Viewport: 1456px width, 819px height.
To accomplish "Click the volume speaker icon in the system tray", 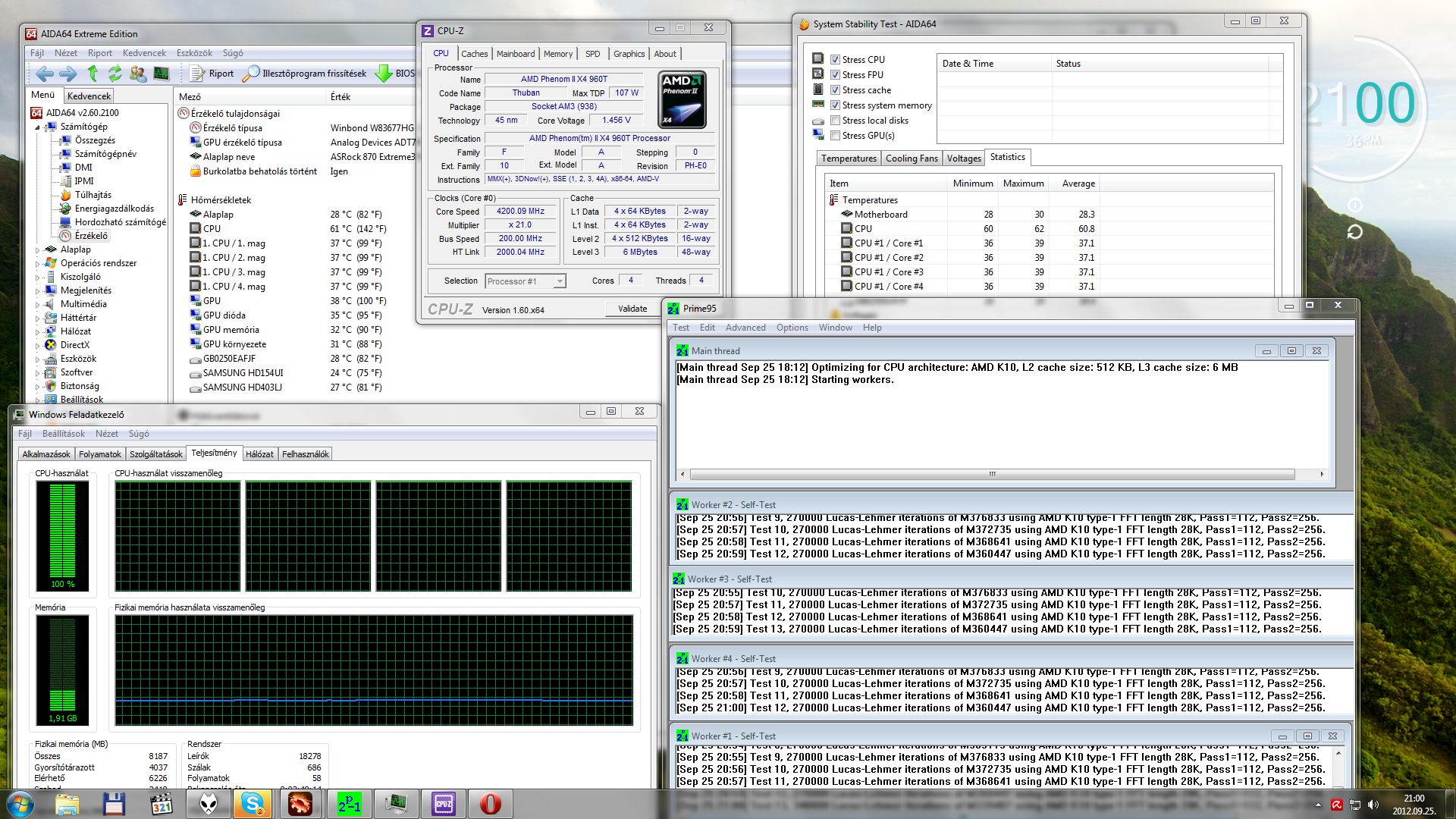I will point(1373,805).
